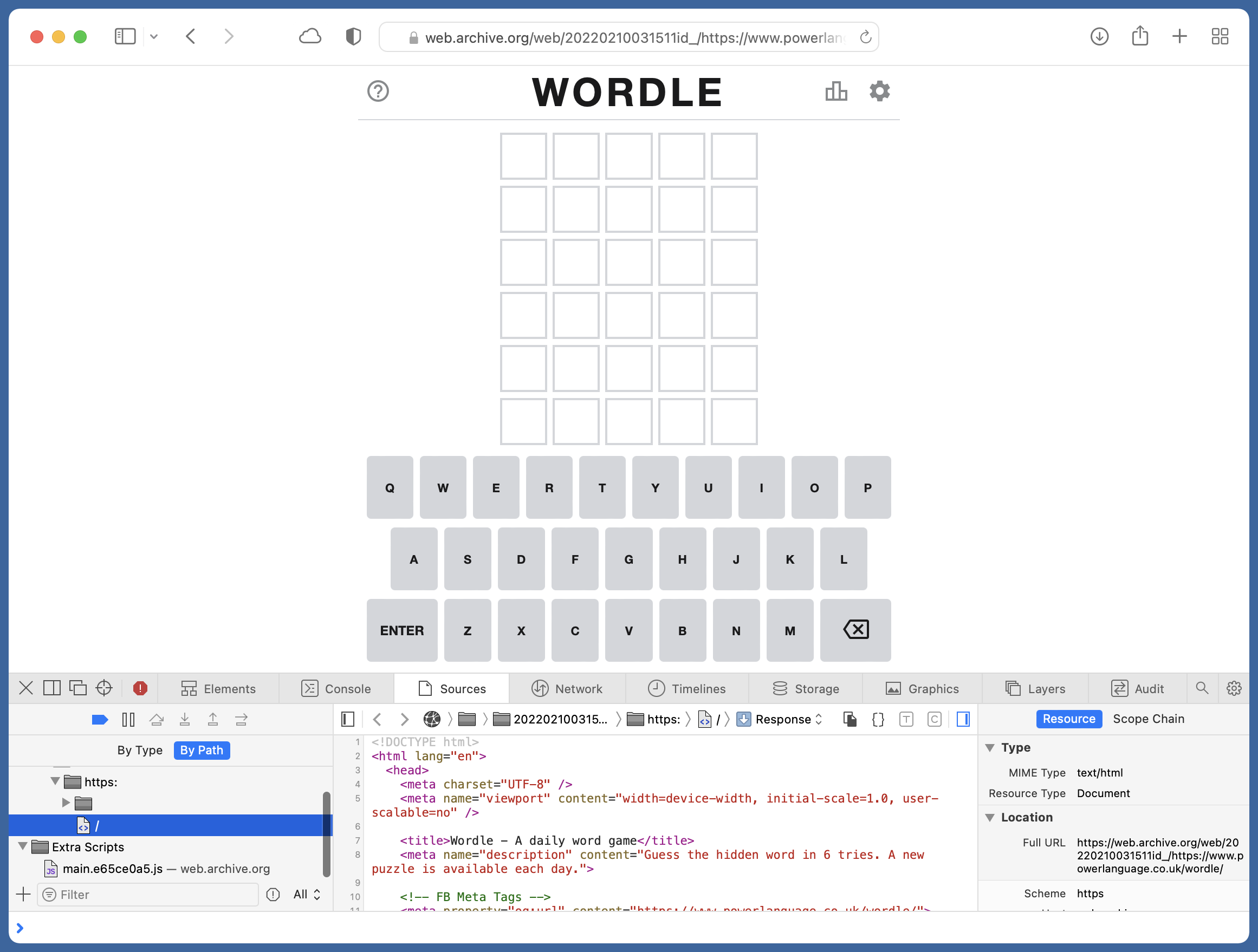Open Safari sidebar menu chevron
The image size is (1258, 952).
(x=153, y=37)
